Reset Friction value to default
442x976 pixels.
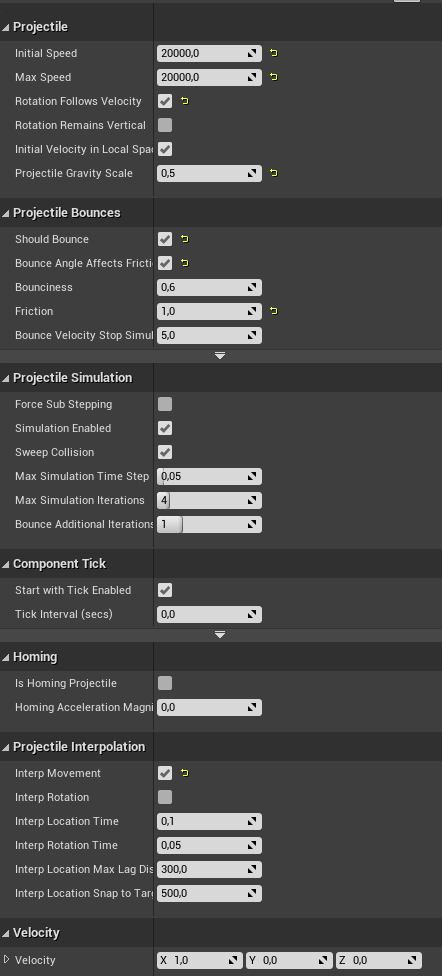273,311
